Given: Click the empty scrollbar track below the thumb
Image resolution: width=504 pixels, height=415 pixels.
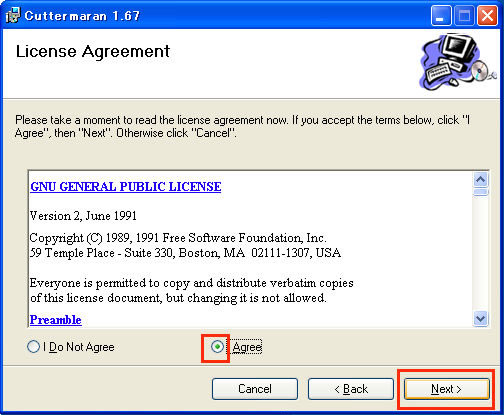Looking at the screenshot, I should tap(480, 253).
